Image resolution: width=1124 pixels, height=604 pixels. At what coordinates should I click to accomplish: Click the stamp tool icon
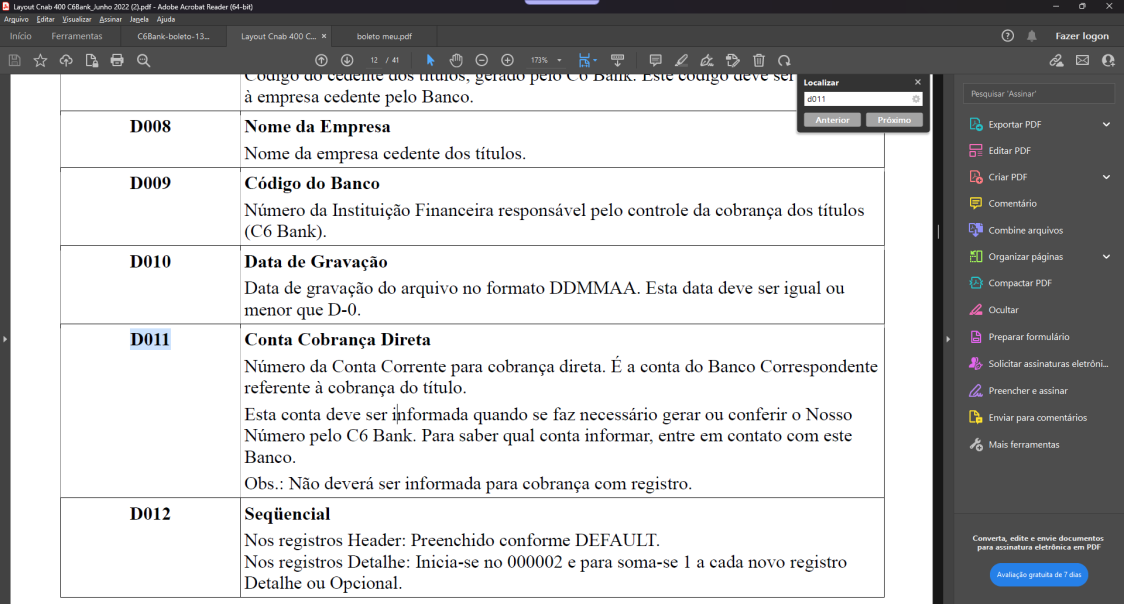coord(733,60)
